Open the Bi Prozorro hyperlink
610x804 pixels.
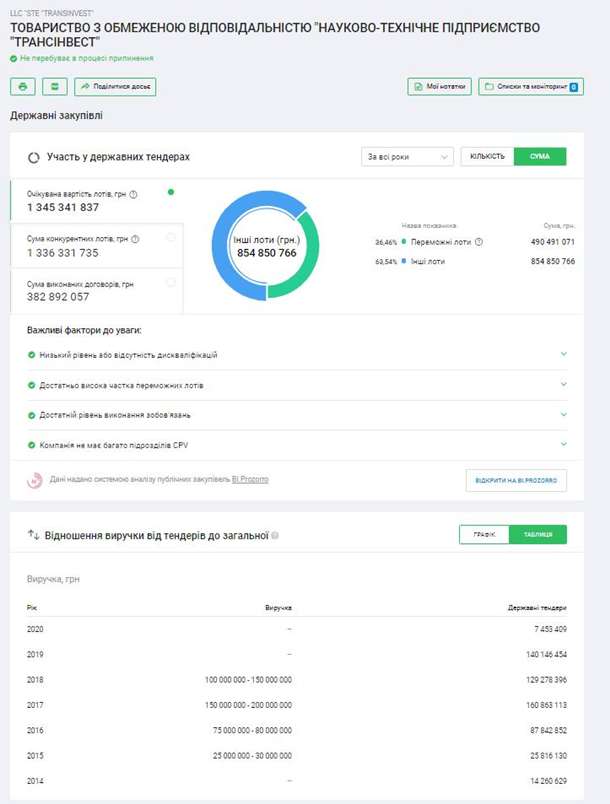click(x=250, y=480)
